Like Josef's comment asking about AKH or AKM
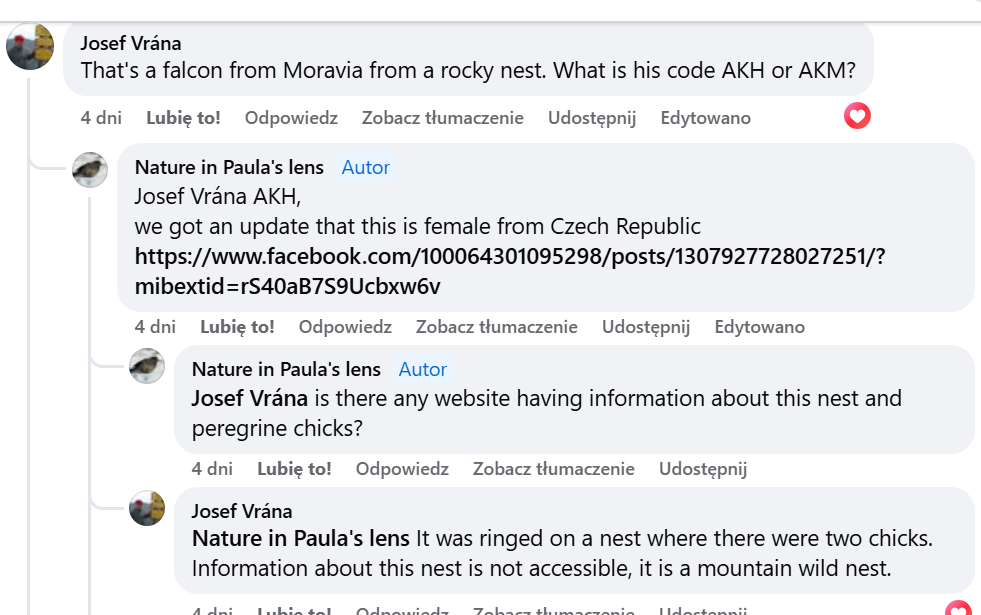 click(183, 118)
